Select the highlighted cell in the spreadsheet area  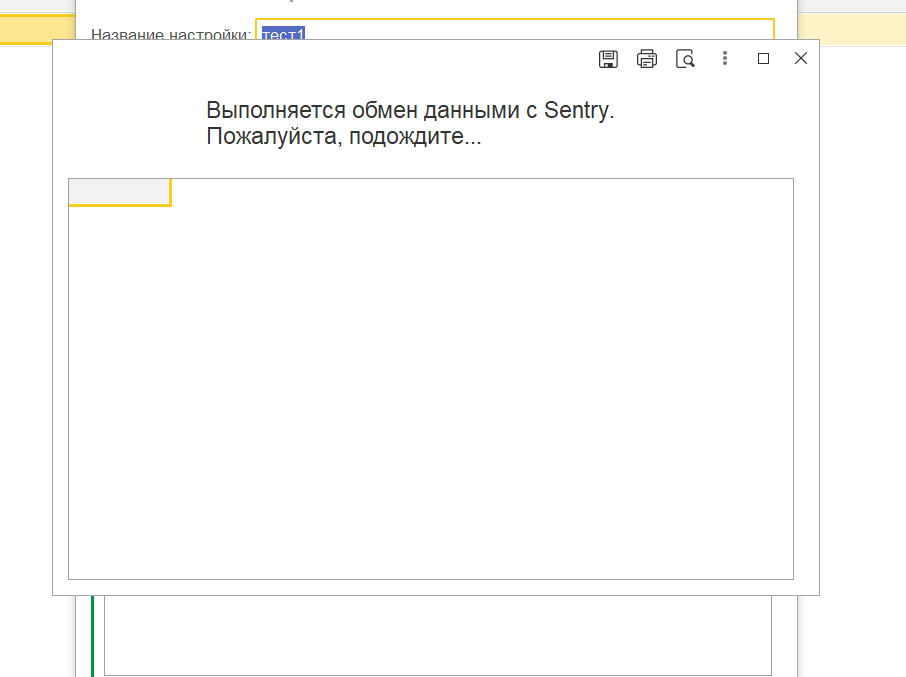[120, 192]
